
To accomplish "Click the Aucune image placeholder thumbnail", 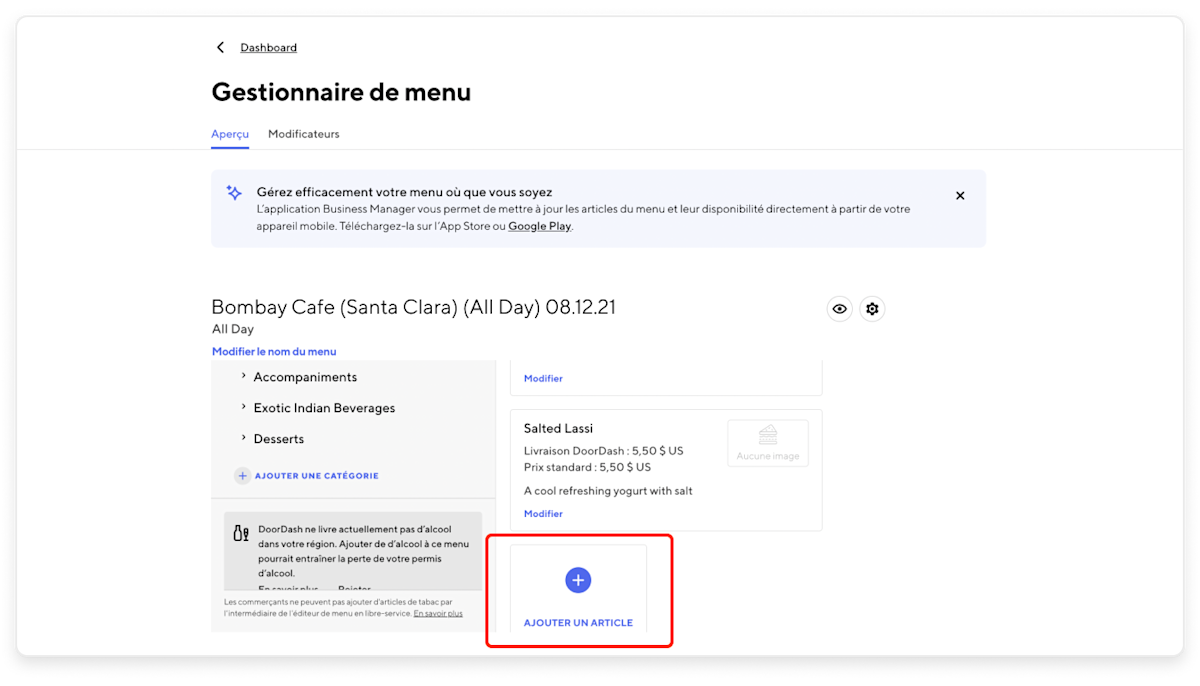I will [x=768, y=443].
